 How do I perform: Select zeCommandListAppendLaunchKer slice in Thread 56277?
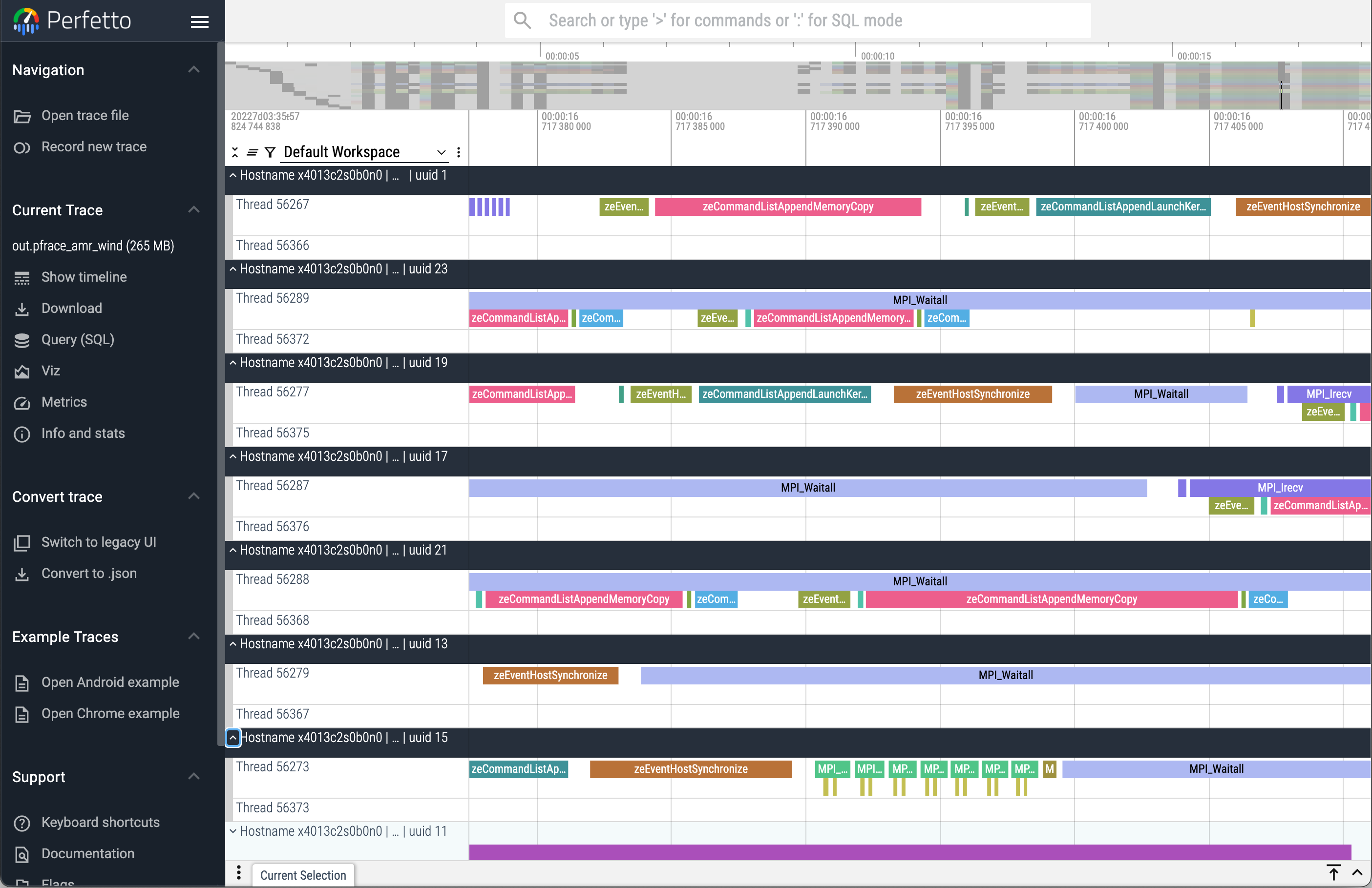point(784,394)
